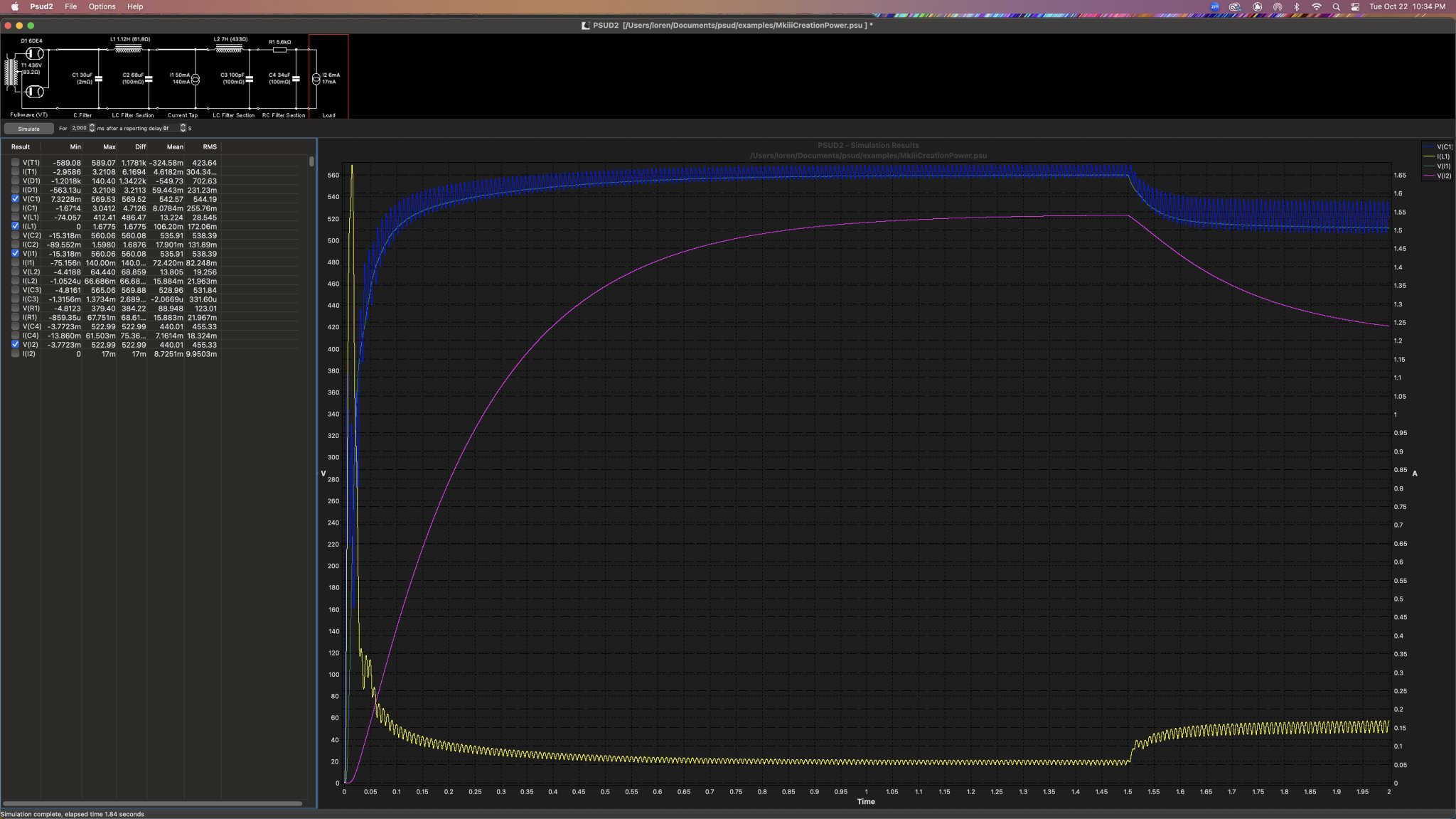1456x819 pixels.
Task: Select the C1 30uF capacitor symbol
Action: [x=99, y=78]
